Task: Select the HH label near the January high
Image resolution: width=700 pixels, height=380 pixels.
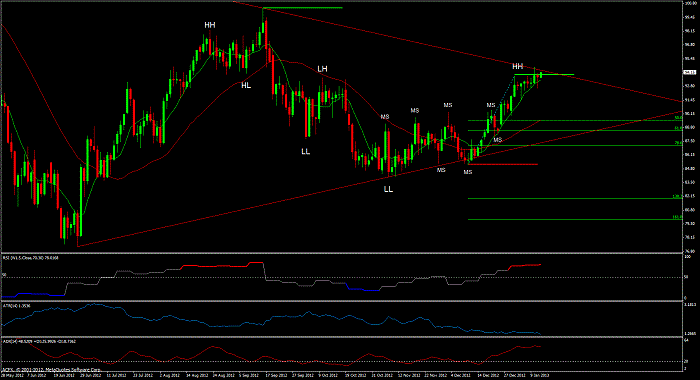Action: click(x=517, y=67)
